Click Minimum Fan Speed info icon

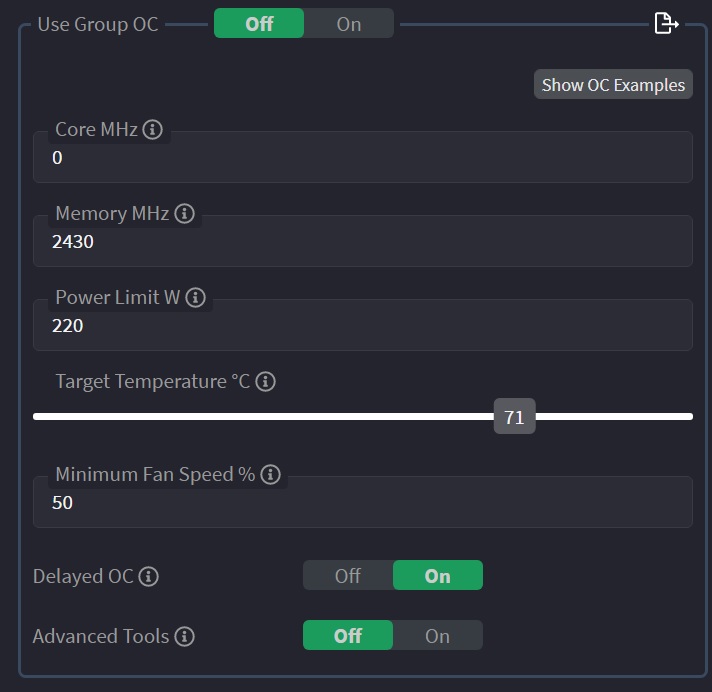pos(271,475)
